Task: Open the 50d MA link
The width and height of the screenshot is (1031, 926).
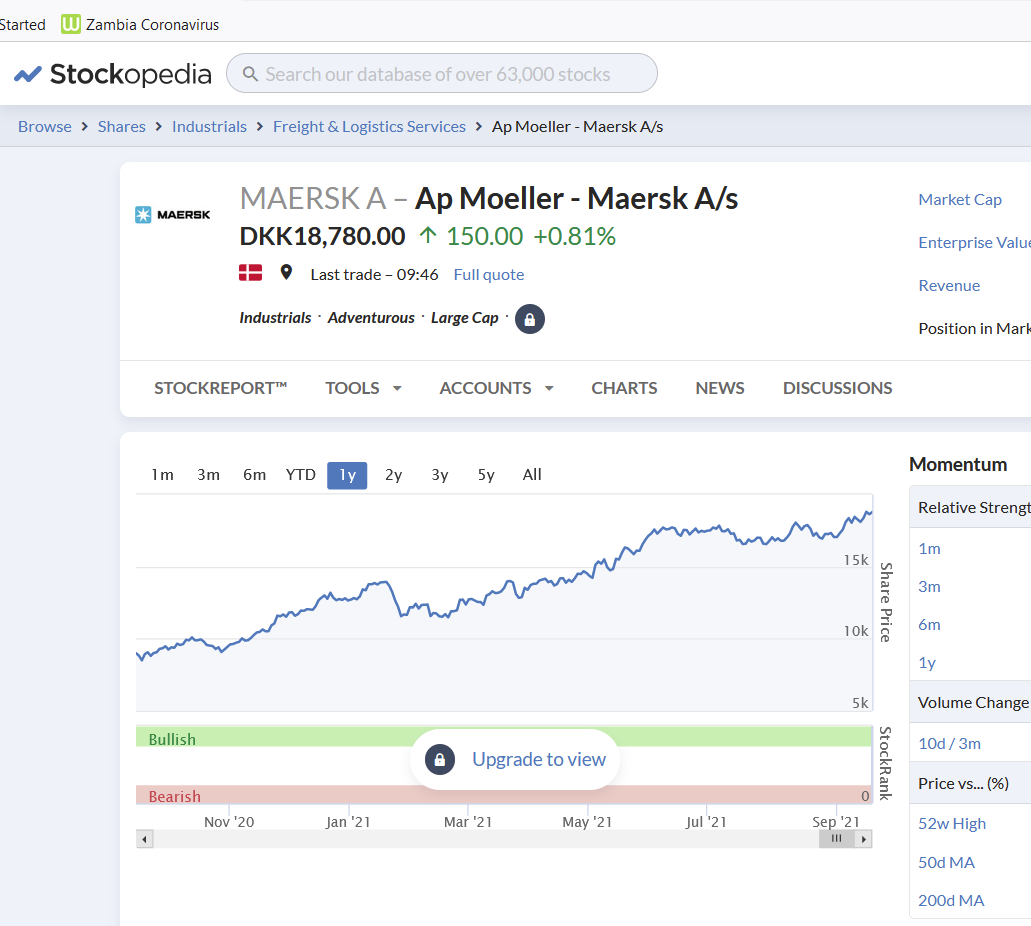Action: (946, 862)
